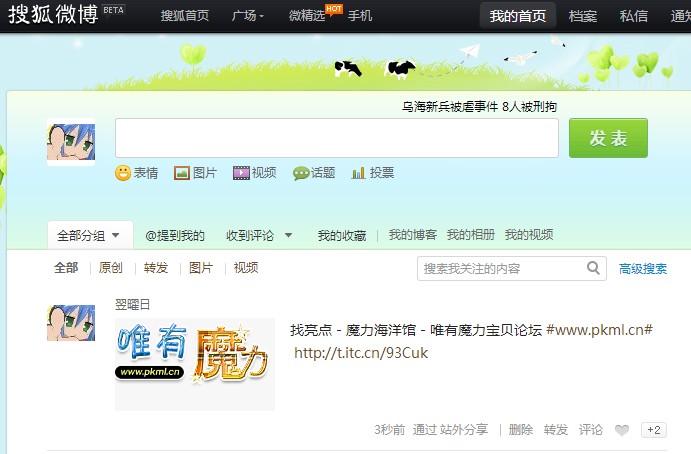This screenshot has width=691, height=454.
Task: Click the 投票 poll chart icon
Action: point(358,173)
